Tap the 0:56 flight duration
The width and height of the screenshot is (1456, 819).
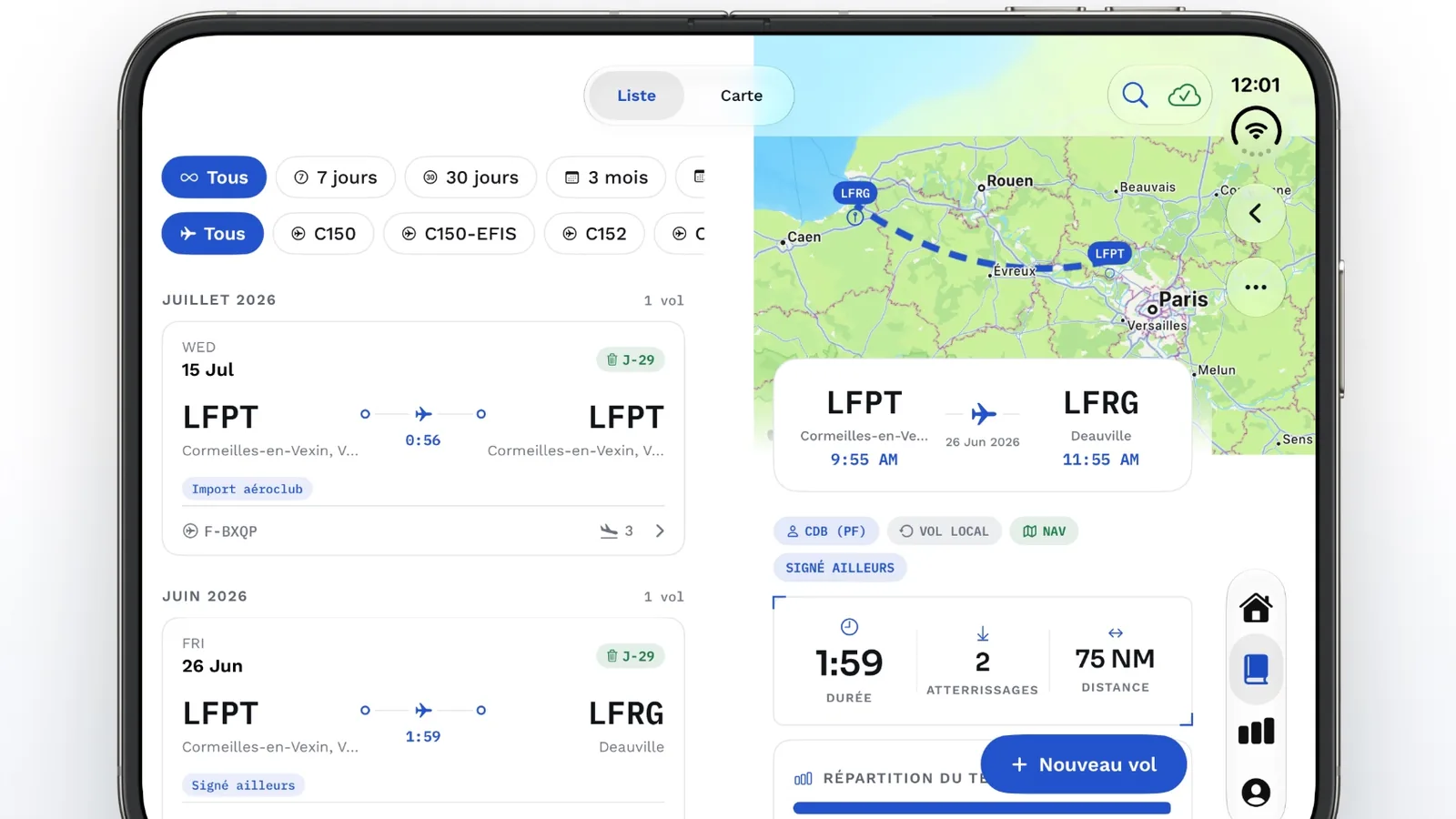point(423,440)
